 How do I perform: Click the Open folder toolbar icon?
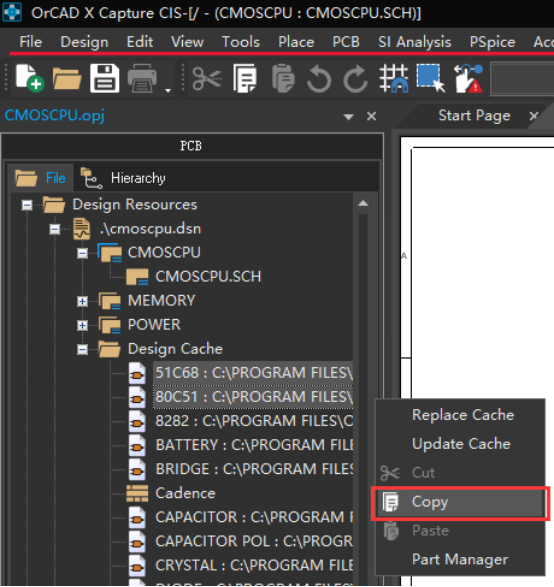(67, 78)
